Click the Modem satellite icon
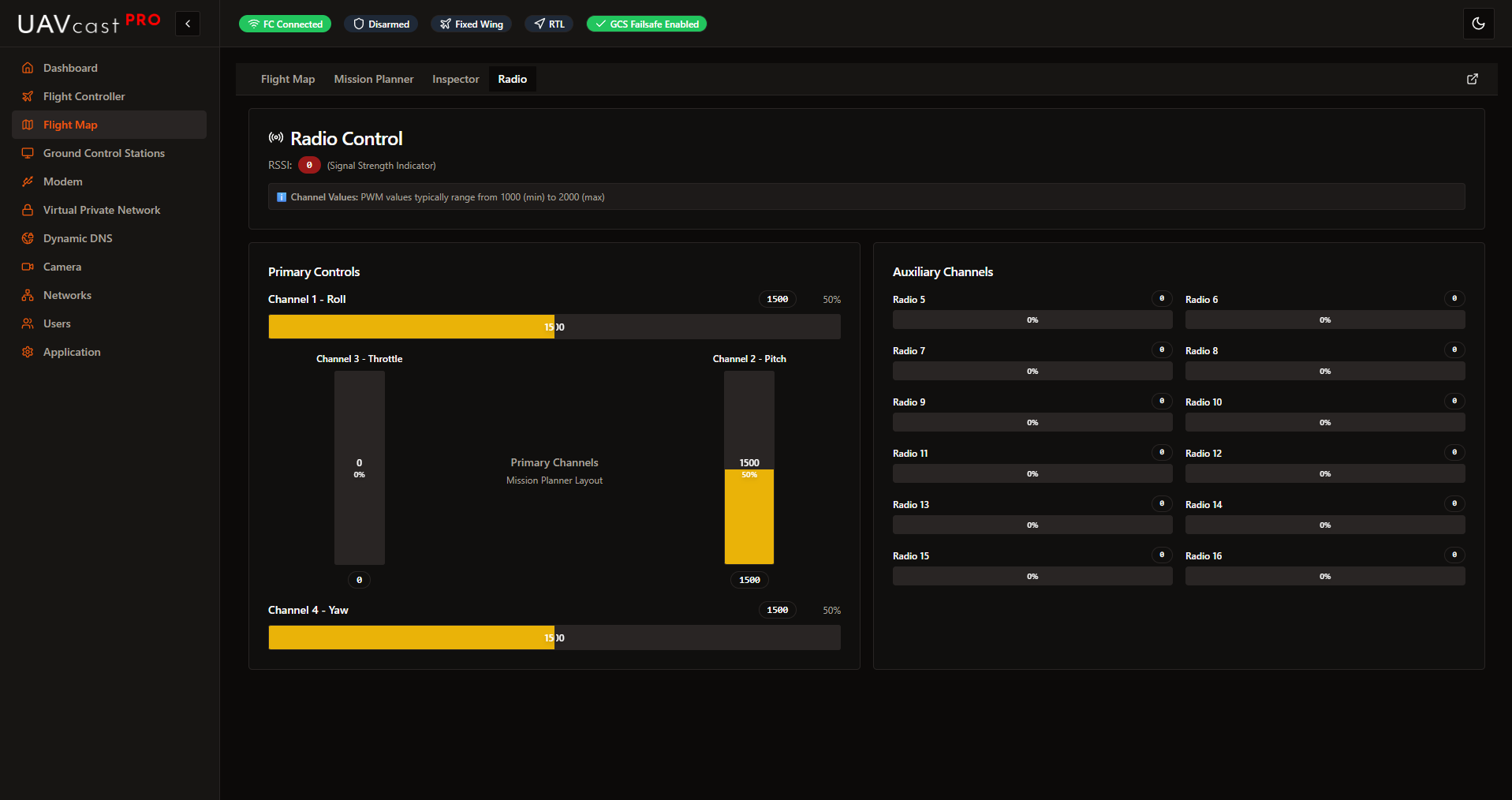The image size is (1512, 800). pos(28,181)
